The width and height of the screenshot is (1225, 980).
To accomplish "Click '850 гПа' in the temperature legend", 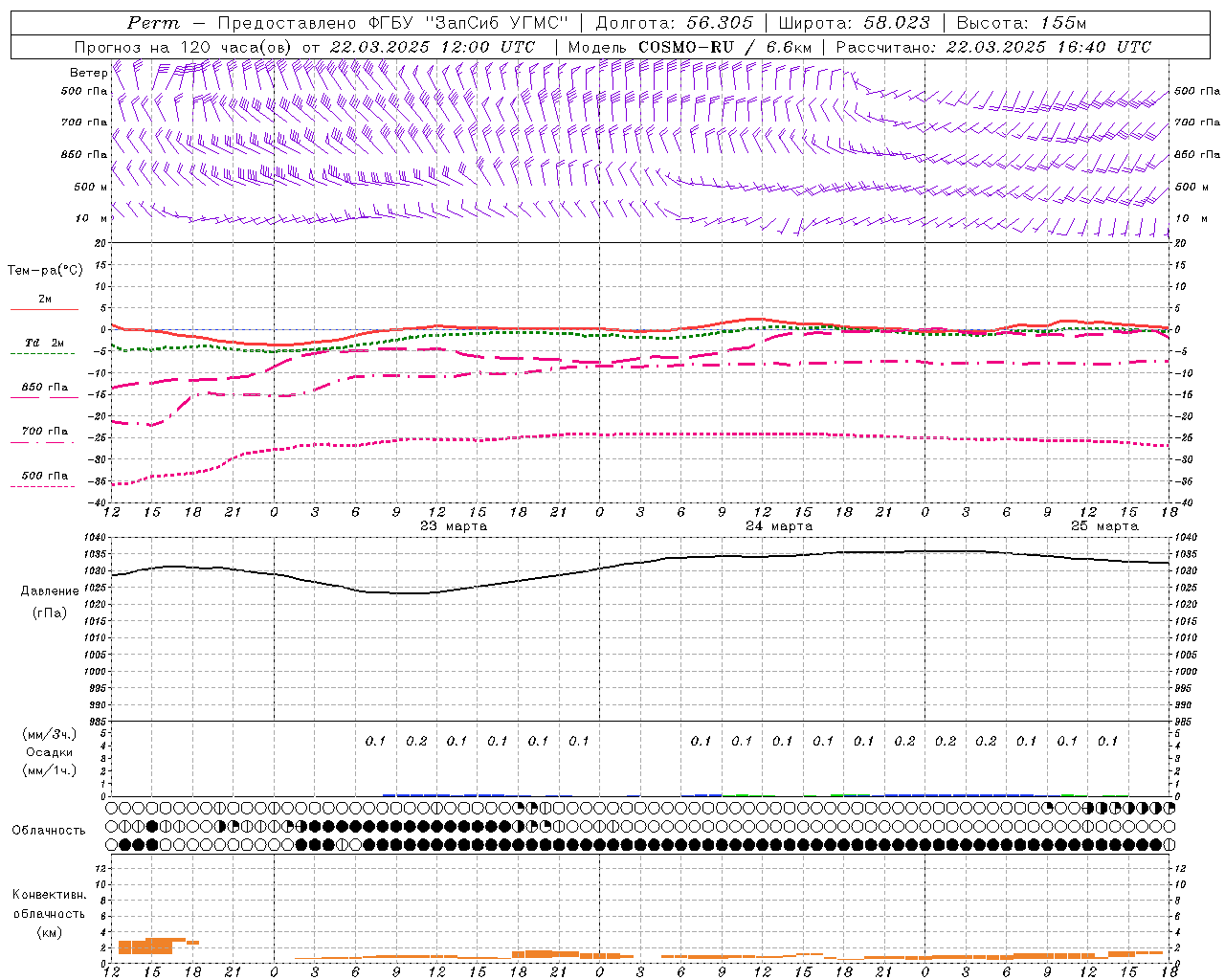I will pos(45,388).
